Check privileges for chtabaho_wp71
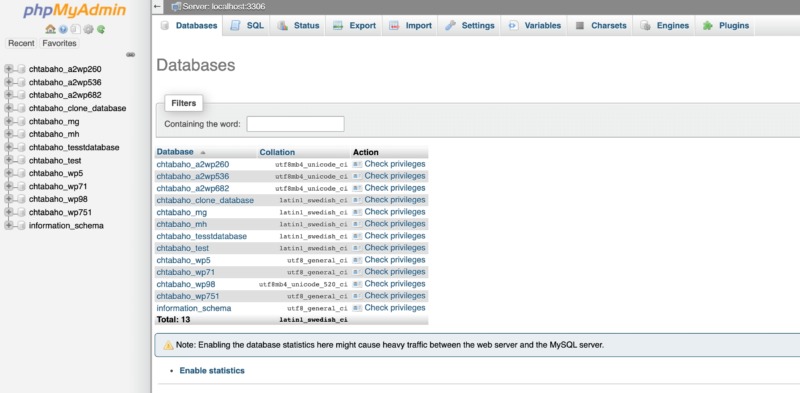 (x=395, y=272)
